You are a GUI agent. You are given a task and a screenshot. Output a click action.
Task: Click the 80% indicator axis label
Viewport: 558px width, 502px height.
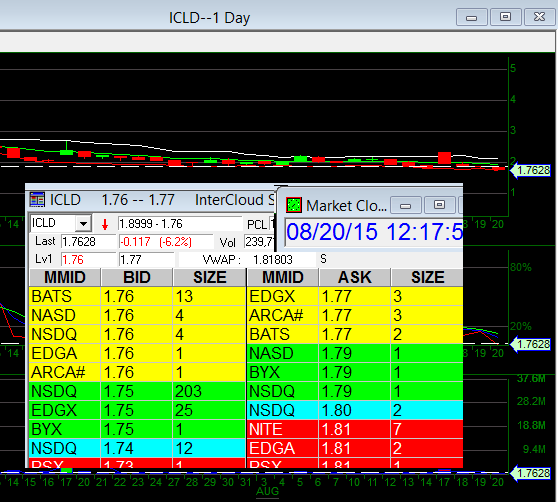point(521,267)
